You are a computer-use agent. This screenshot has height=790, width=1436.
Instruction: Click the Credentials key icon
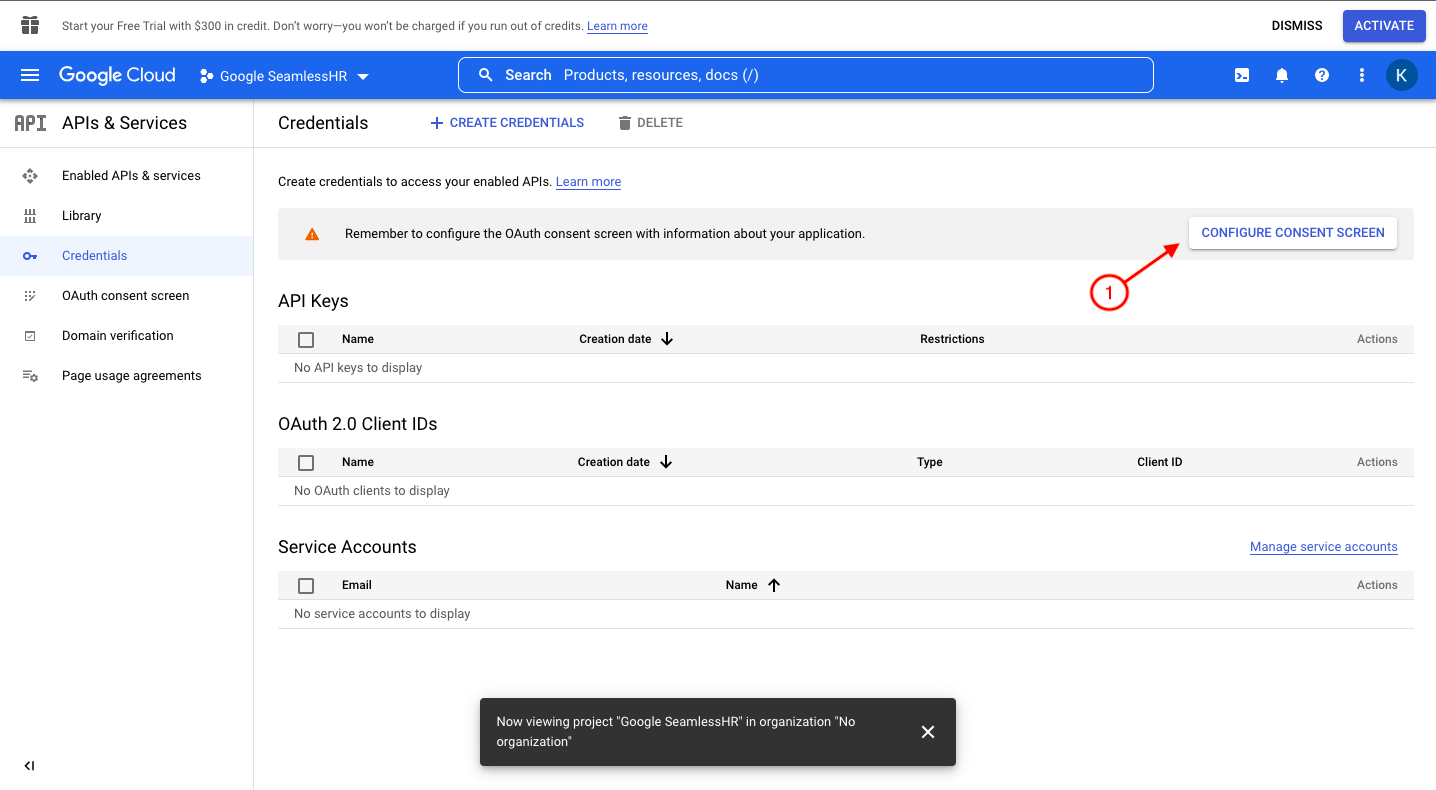pyautogui.click(x=30, y=256)
